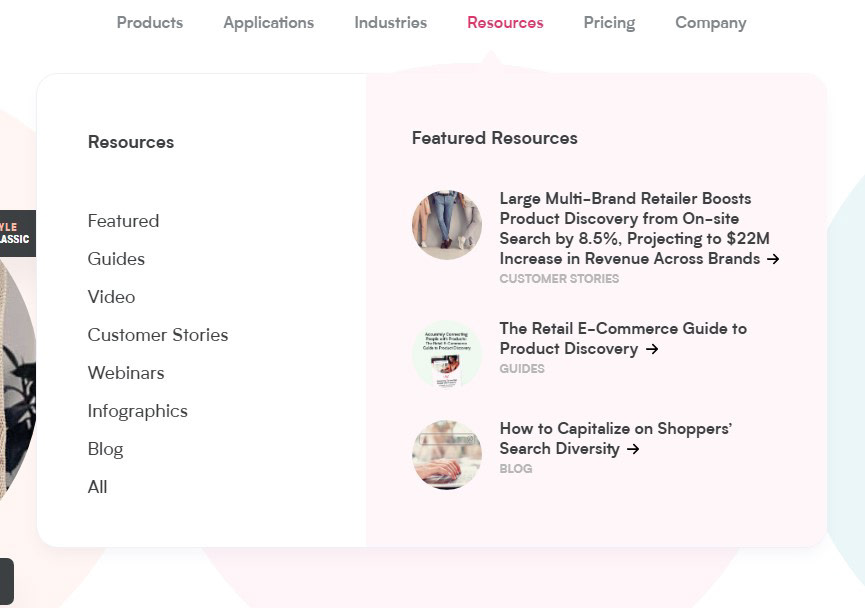View the Infographics section
Viewport: 865px width, 608px height.
137,411
